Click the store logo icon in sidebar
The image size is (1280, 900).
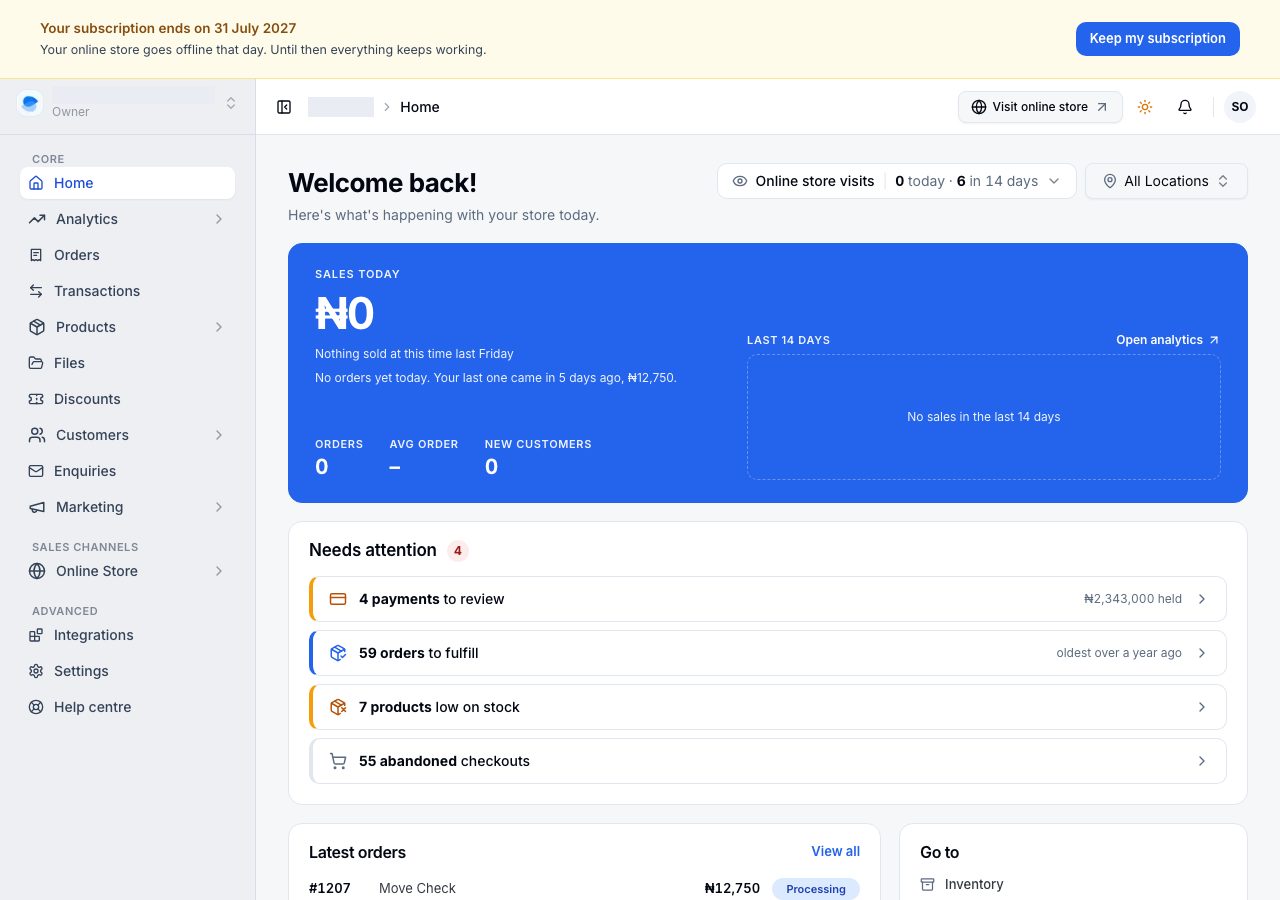pos(30,102)
